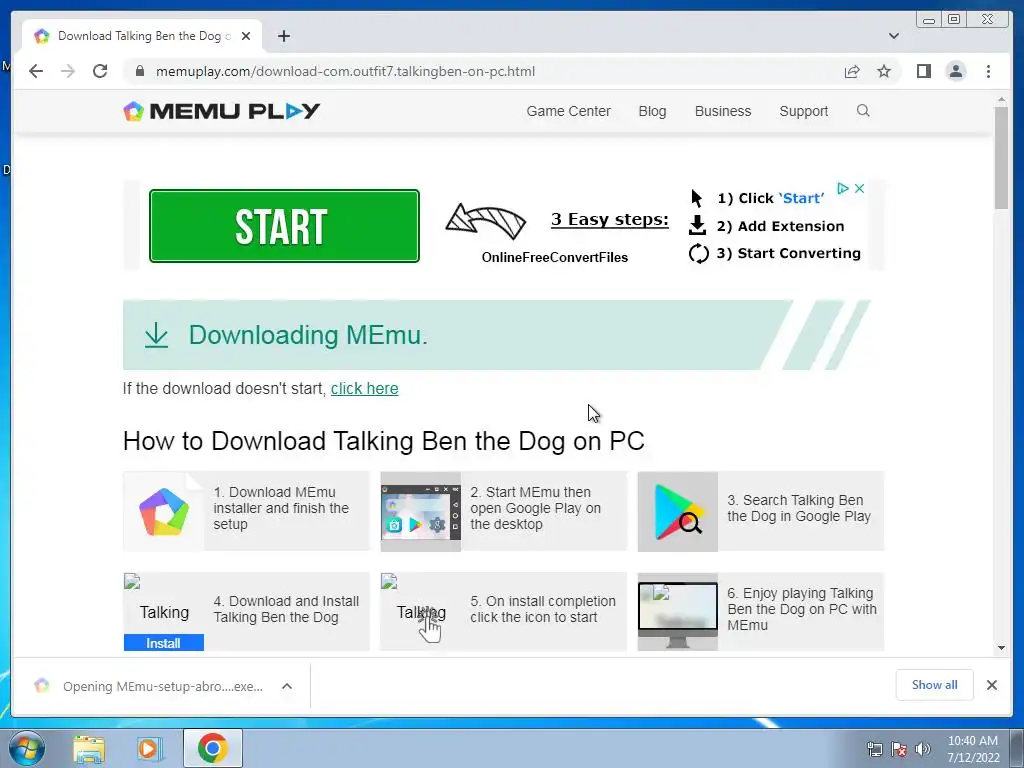Image resolution: width=1024 pixels, height=768 pixels.
Task: Expand the tab search chevron
Action: [x=893, y=36]
